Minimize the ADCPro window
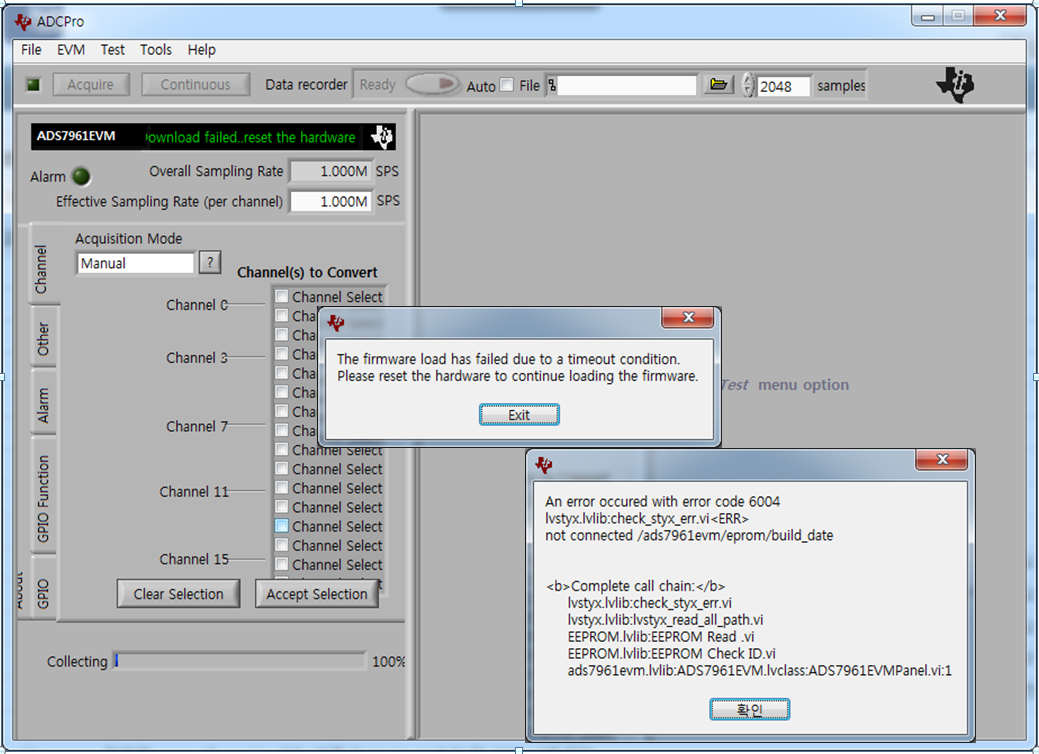Viewport: 1039px width, 754px height. point(927,17)
